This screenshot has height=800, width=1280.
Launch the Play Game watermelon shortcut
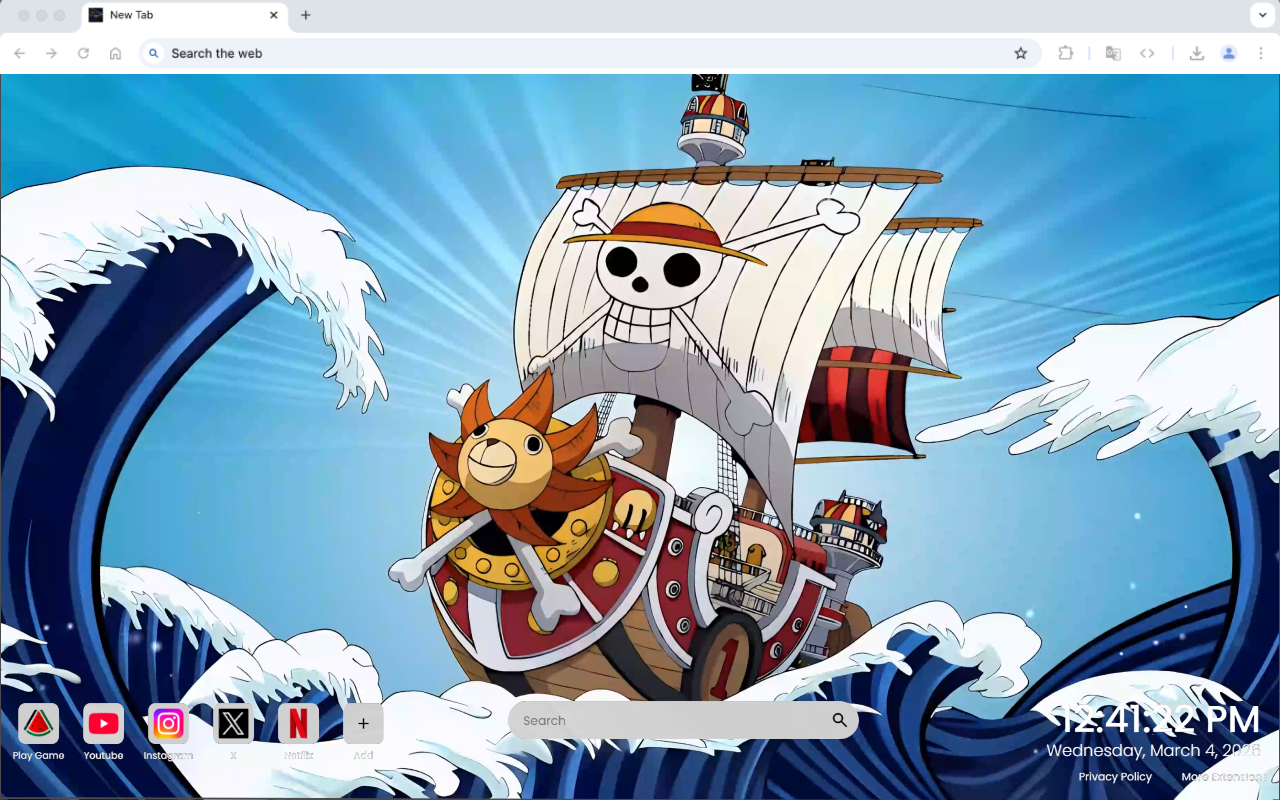(x=38, y=723)
